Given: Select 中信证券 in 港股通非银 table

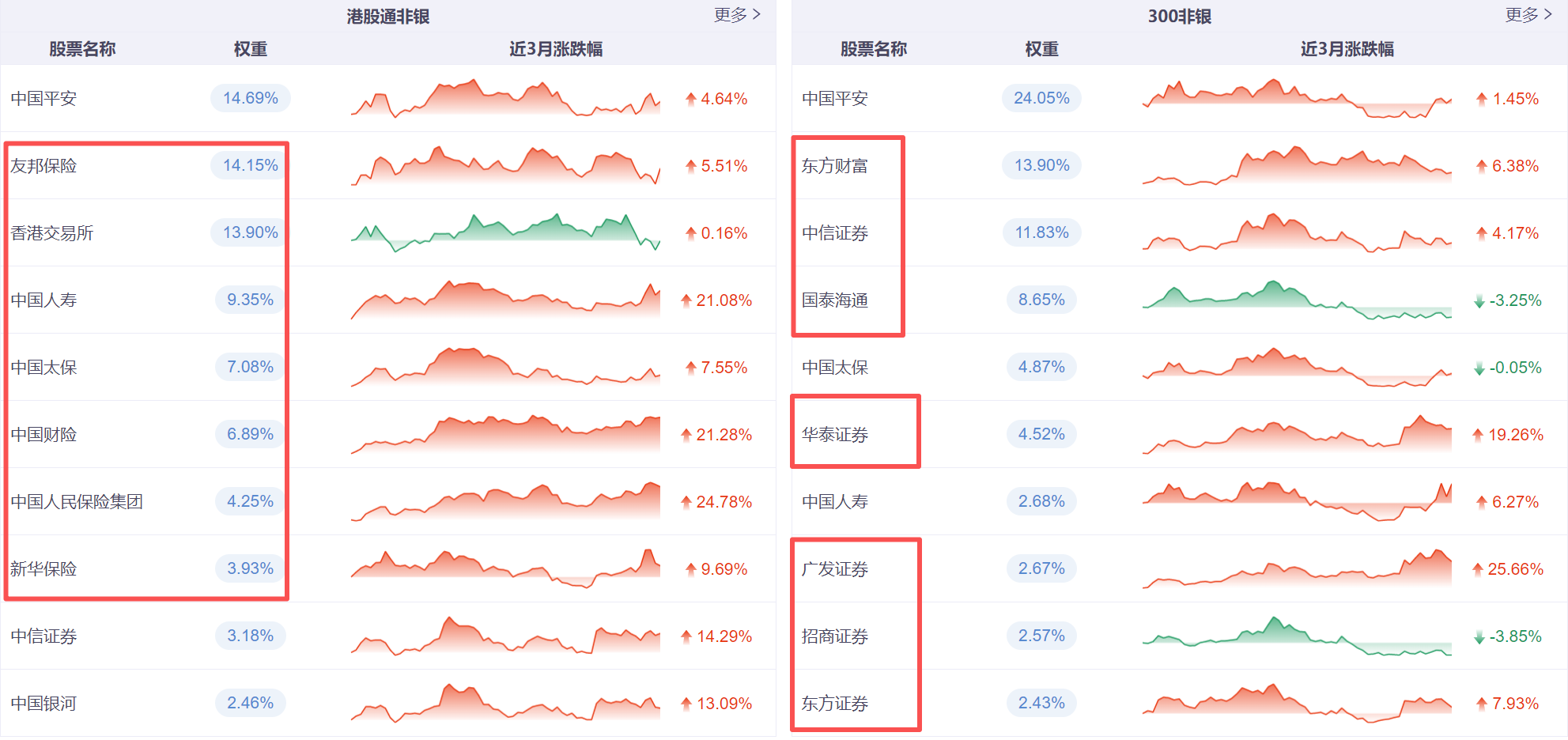Looking at the screenshot, I should click(x=43, y=636).
